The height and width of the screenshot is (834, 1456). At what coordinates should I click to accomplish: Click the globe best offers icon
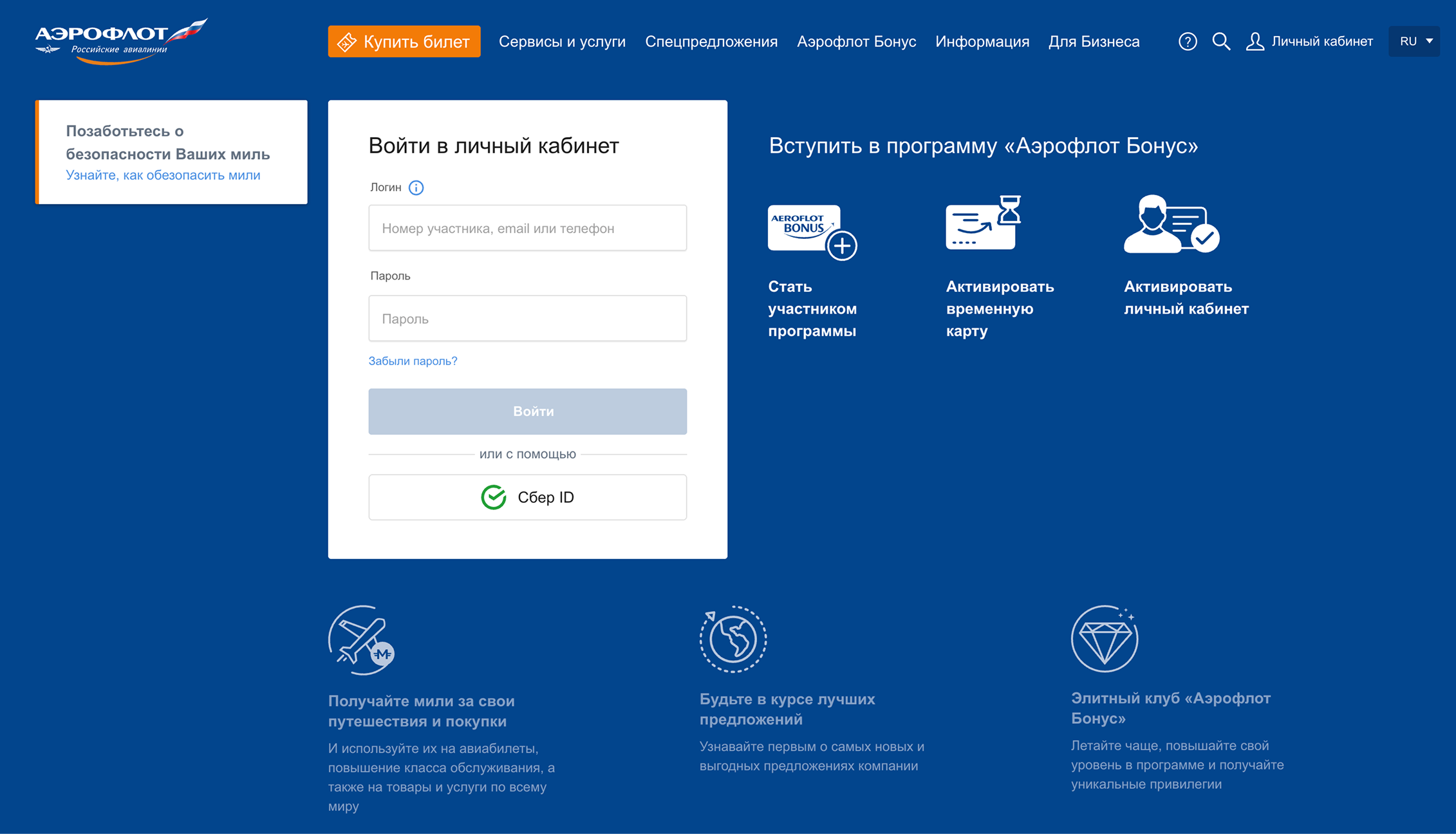[733, 639]
